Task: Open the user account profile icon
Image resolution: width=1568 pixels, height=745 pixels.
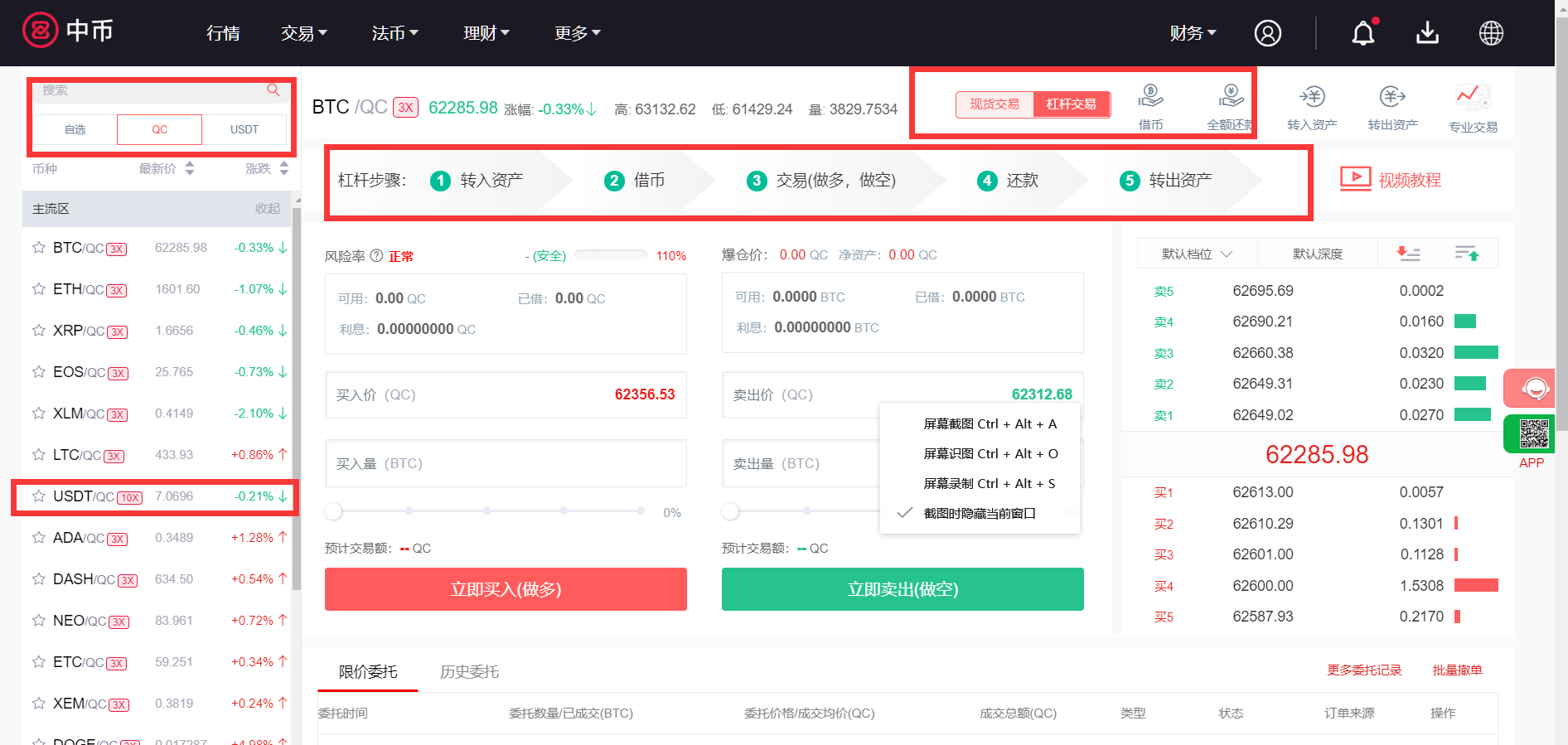Action: [1267, 33]
